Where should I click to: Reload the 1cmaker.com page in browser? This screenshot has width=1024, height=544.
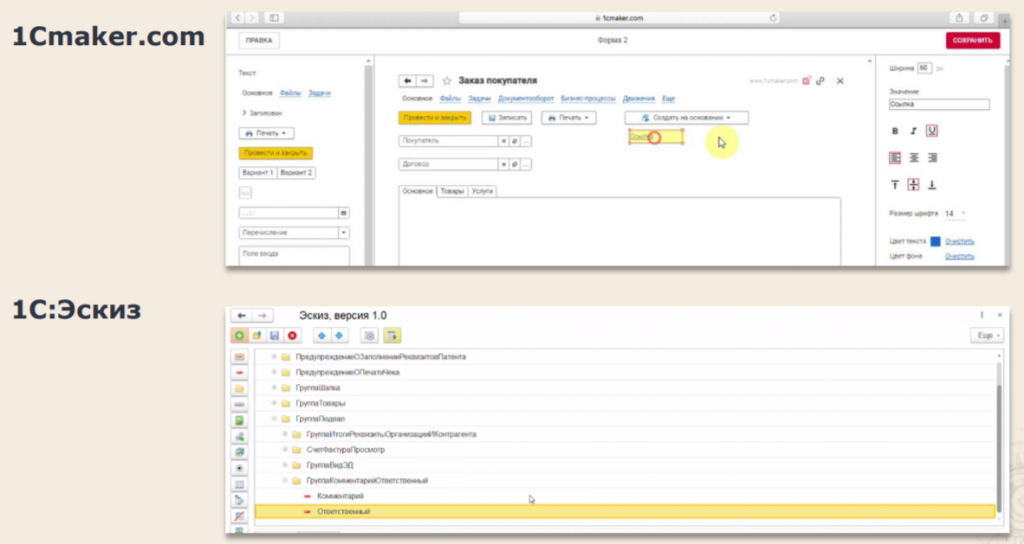pyautogui.click(x=773, y=18)
